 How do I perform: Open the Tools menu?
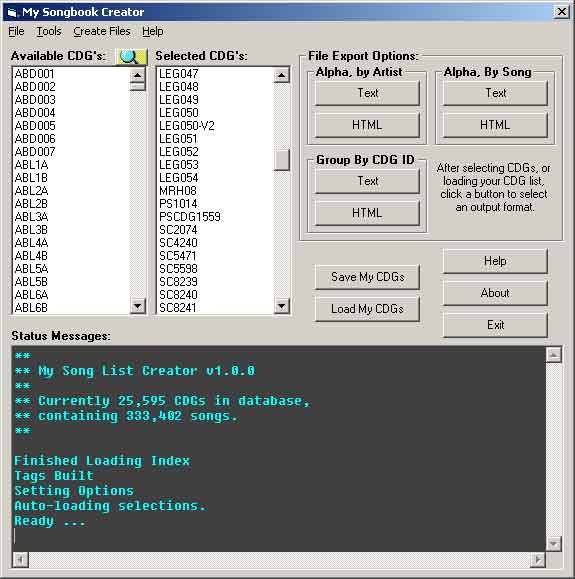click(49, 31)
